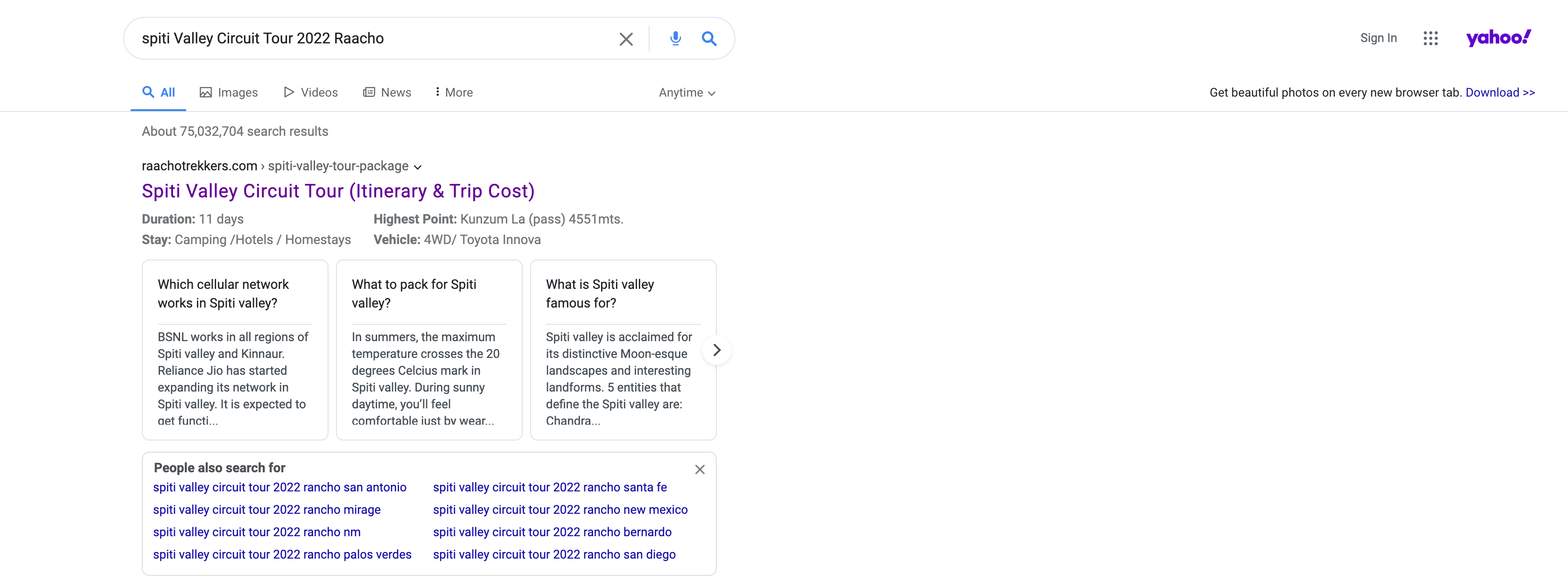The height and width of the screenshot is (588, 1568).
Task: Click the "Vehicle: 4WD/ Toyota Innova" text
Action: 457,240
